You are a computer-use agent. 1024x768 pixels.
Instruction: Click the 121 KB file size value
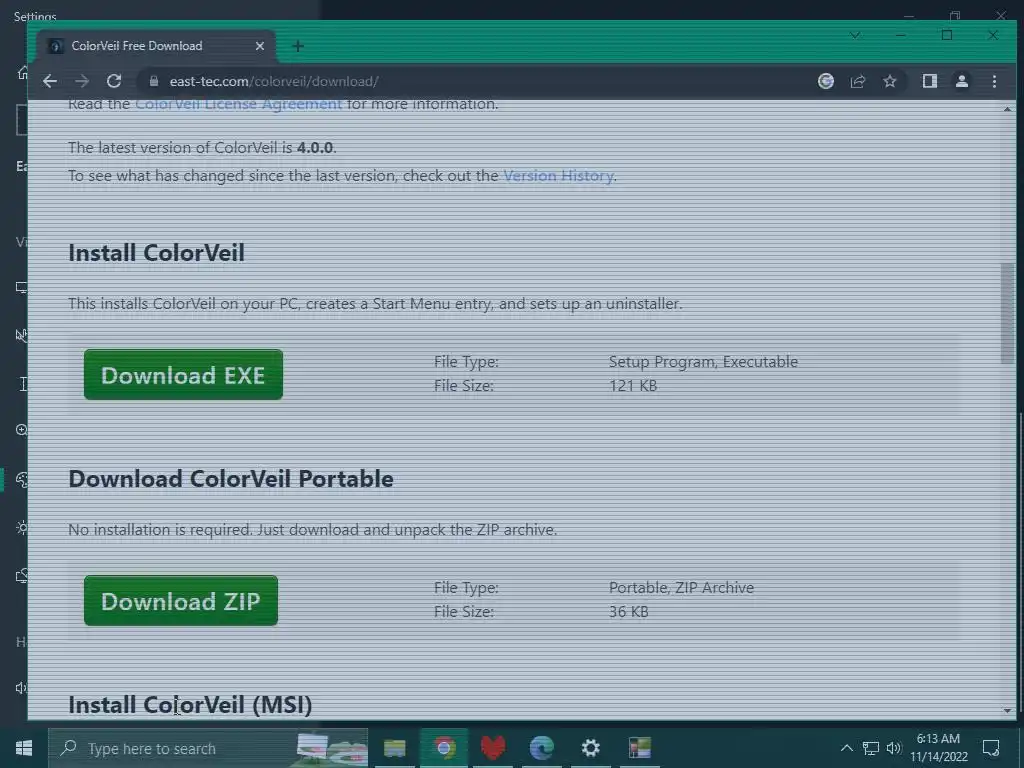point(633,386)
